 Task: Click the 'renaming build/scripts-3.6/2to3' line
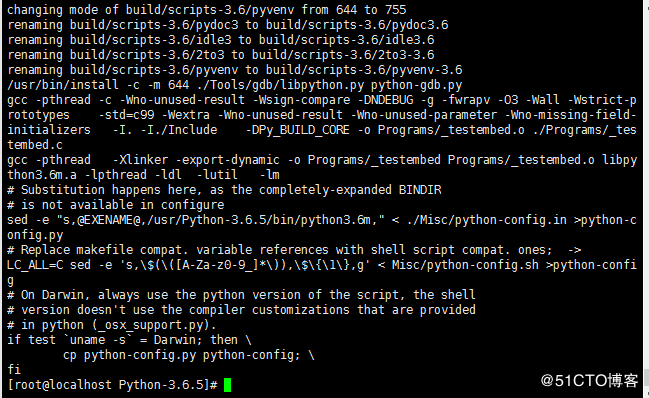[221, 55]
